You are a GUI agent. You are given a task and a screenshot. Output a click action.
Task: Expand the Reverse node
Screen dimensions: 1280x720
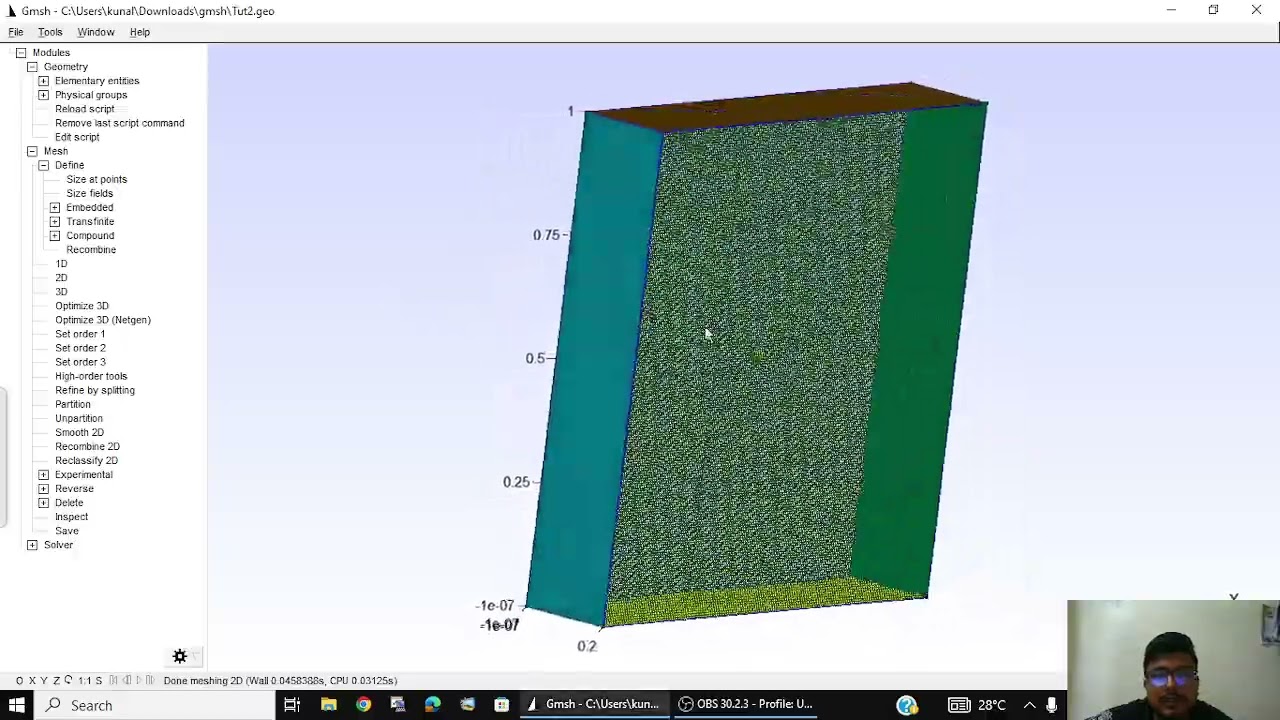tap(43, 488)
